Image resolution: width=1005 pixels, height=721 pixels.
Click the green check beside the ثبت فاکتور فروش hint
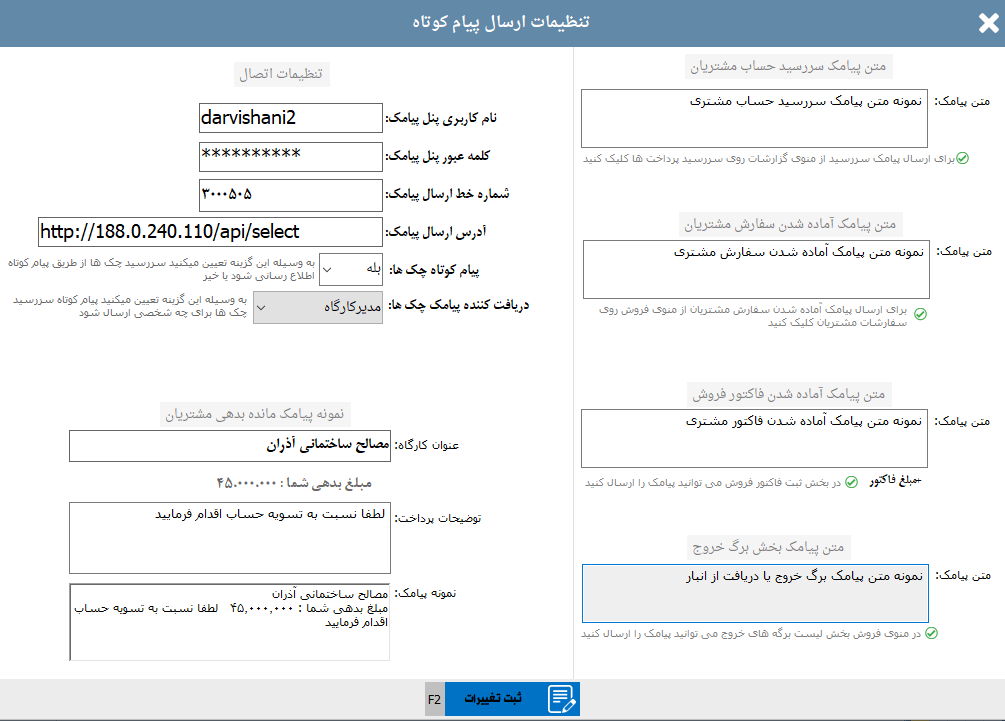(851, 482)
